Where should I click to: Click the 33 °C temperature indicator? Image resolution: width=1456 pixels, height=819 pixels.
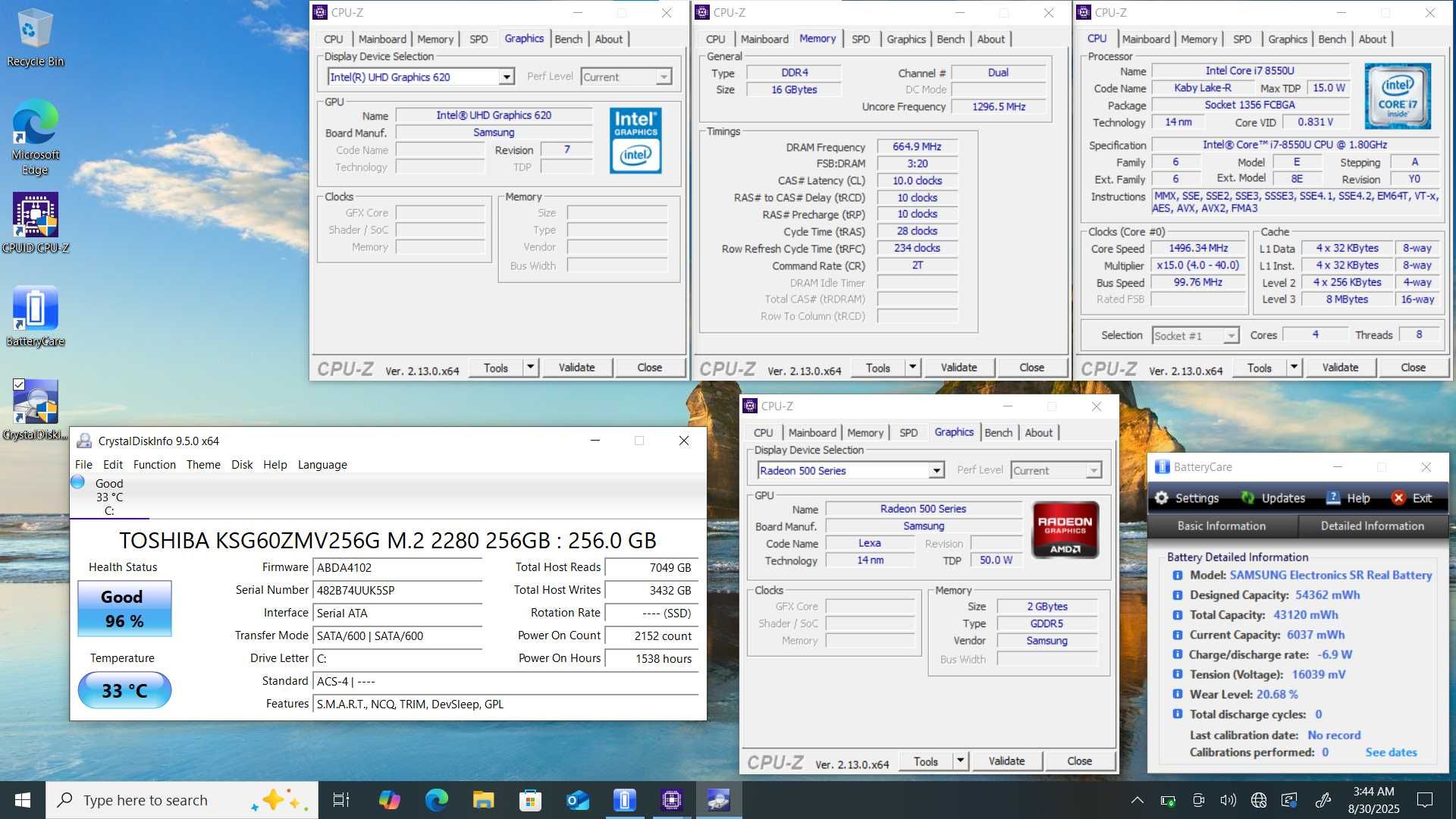[x=124, y=690]
